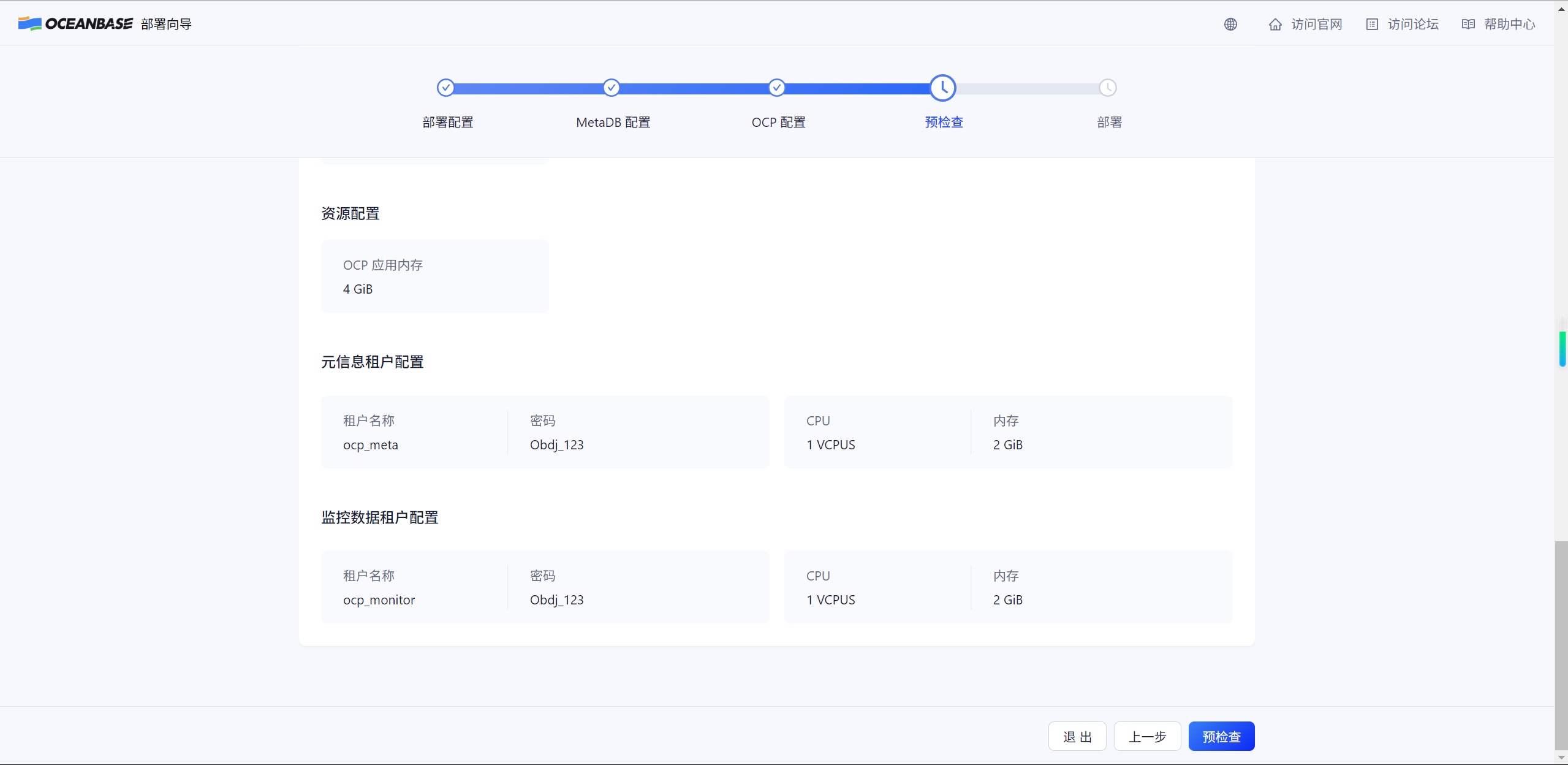Click the ocp_monitor tenant name

(x=379, y=599)
